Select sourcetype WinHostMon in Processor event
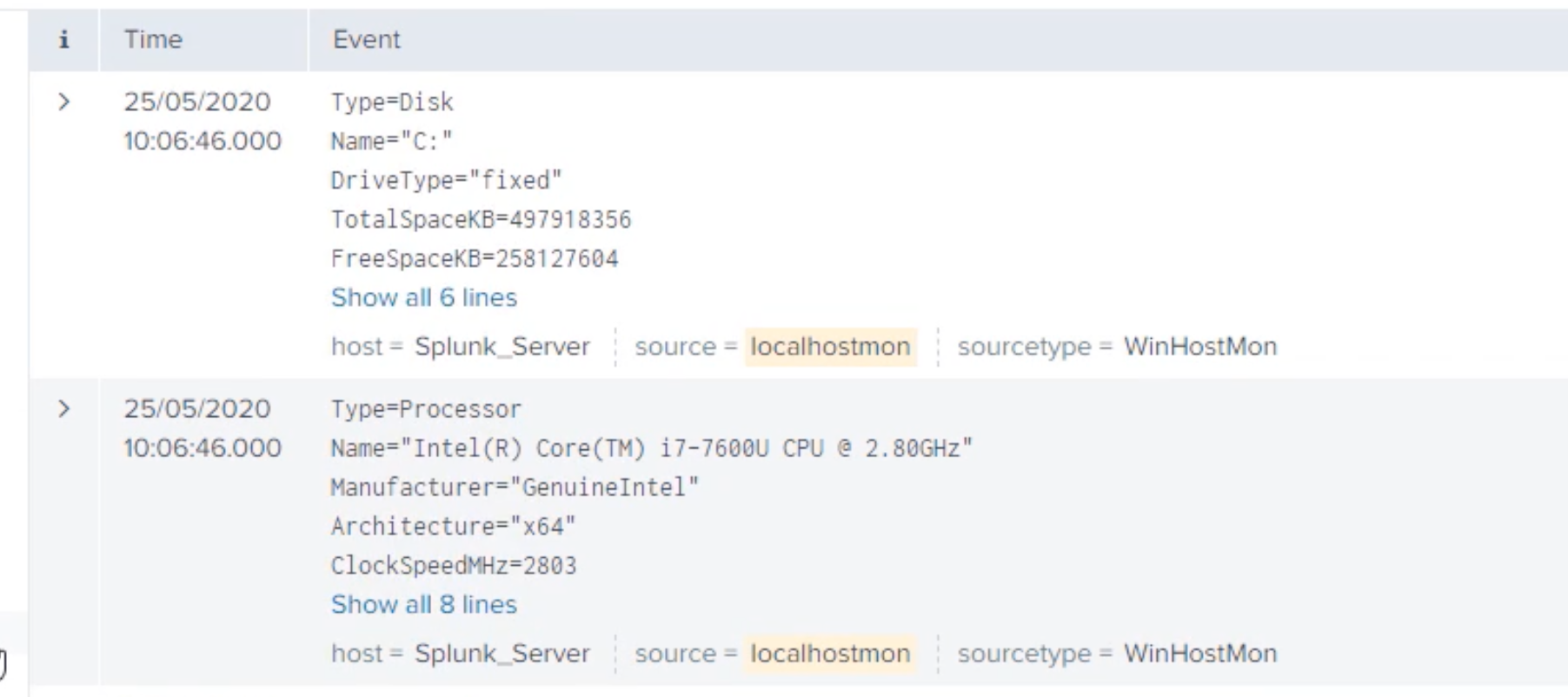Viewport: 1568px width, 697px height. click(1200, 653)
